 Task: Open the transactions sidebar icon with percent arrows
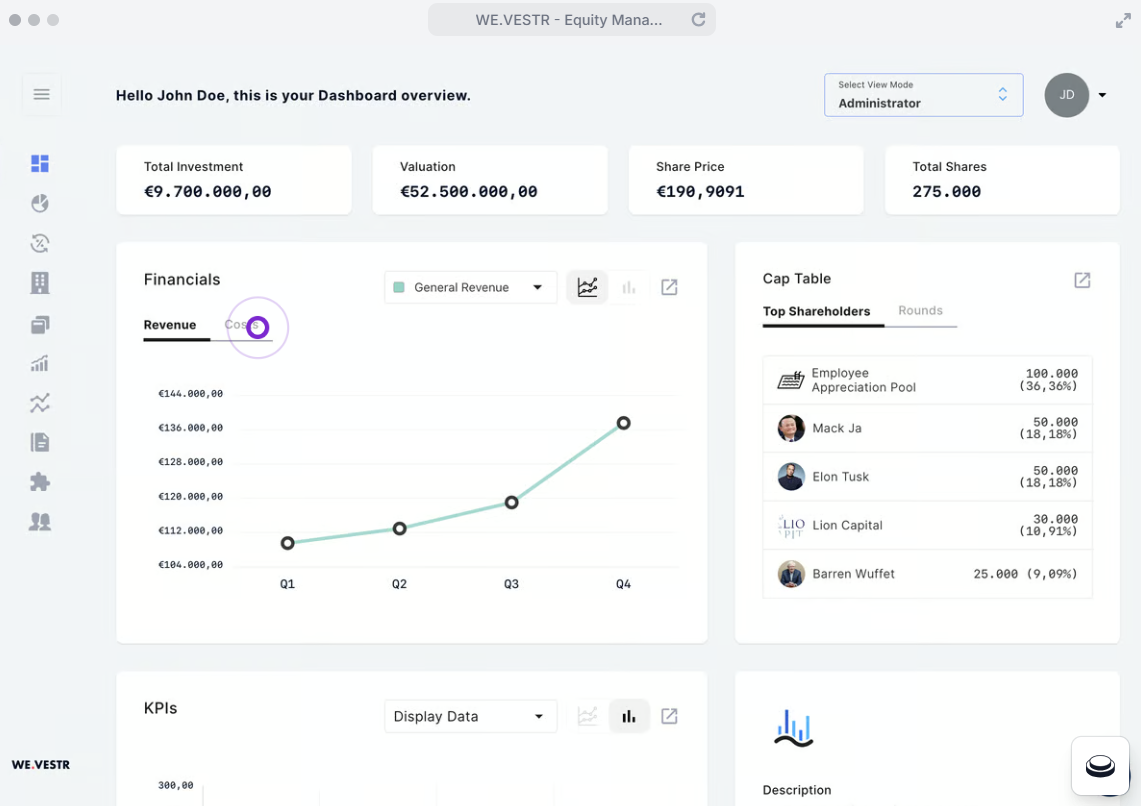39,243
